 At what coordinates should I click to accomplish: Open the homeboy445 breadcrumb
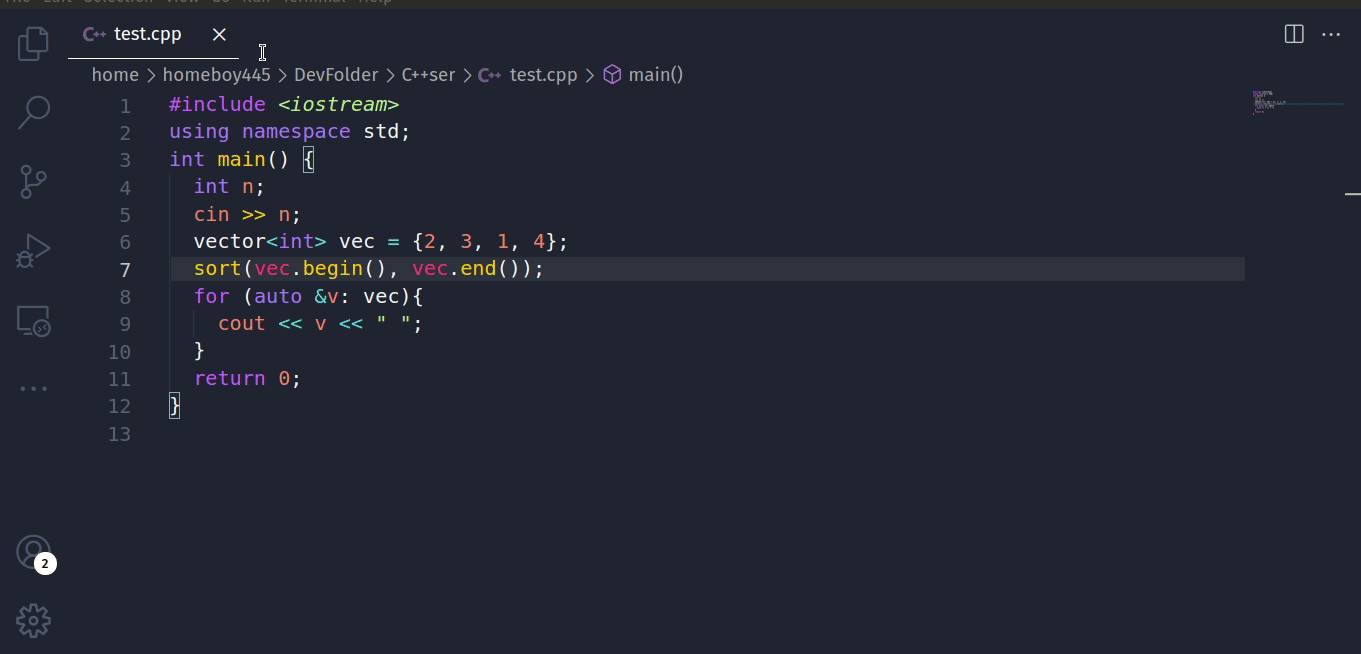pos(217,75)
